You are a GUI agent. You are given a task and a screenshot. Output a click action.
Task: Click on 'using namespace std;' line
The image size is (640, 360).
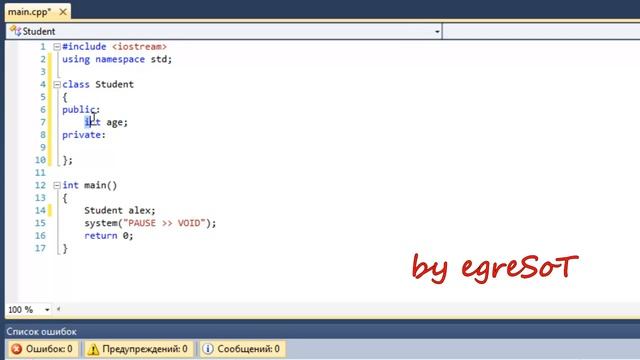[x=117, y=59]
